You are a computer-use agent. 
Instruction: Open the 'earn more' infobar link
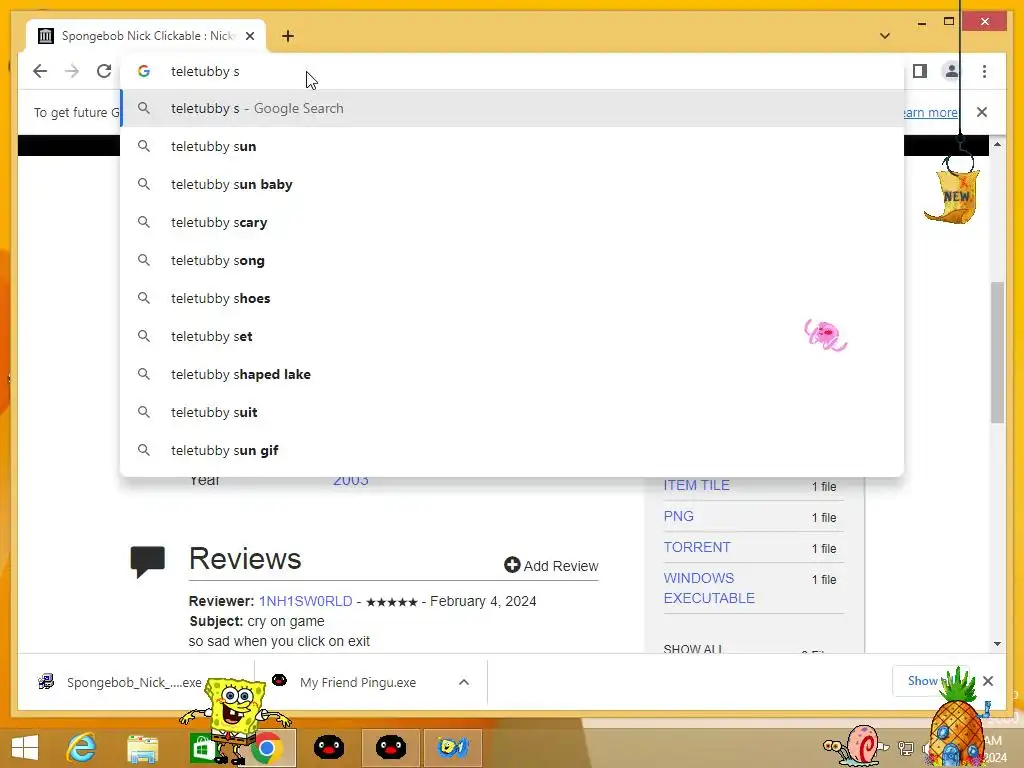[x=931, y=112]
